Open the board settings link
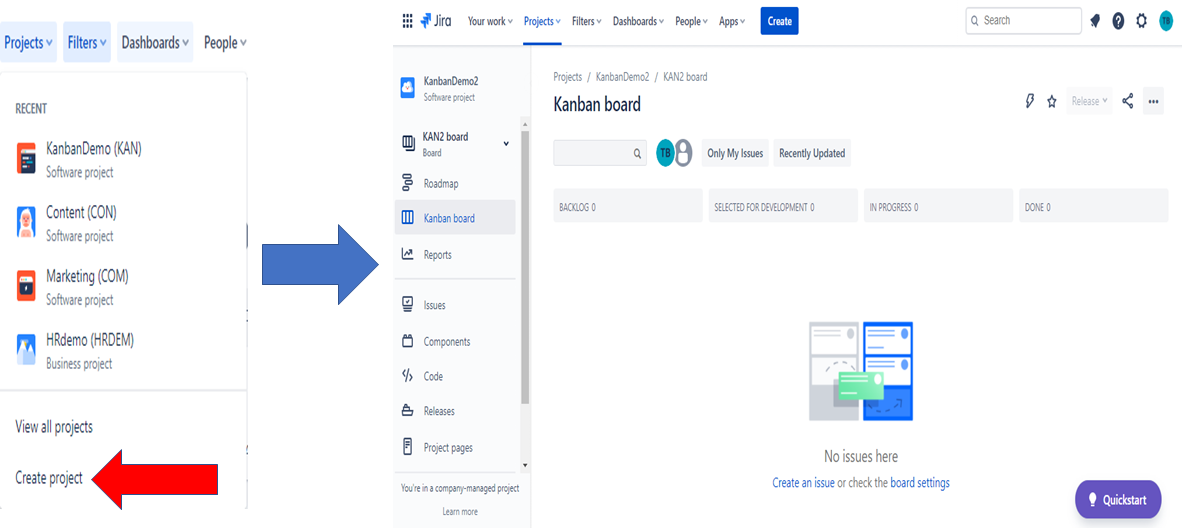Image resolution: width=1182 pixels, height=528 pixels. point(920,483)
